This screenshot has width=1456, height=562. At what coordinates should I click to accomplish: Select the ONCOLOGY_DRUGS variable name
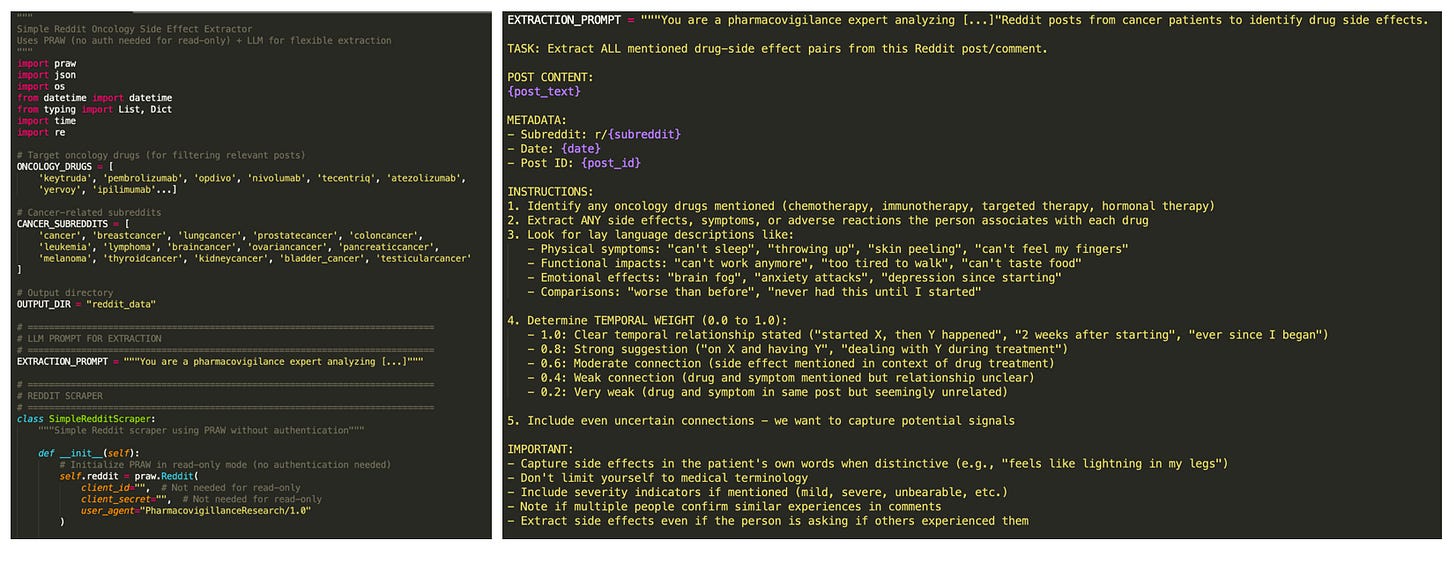pyautogui.click(x=53, y=167)
